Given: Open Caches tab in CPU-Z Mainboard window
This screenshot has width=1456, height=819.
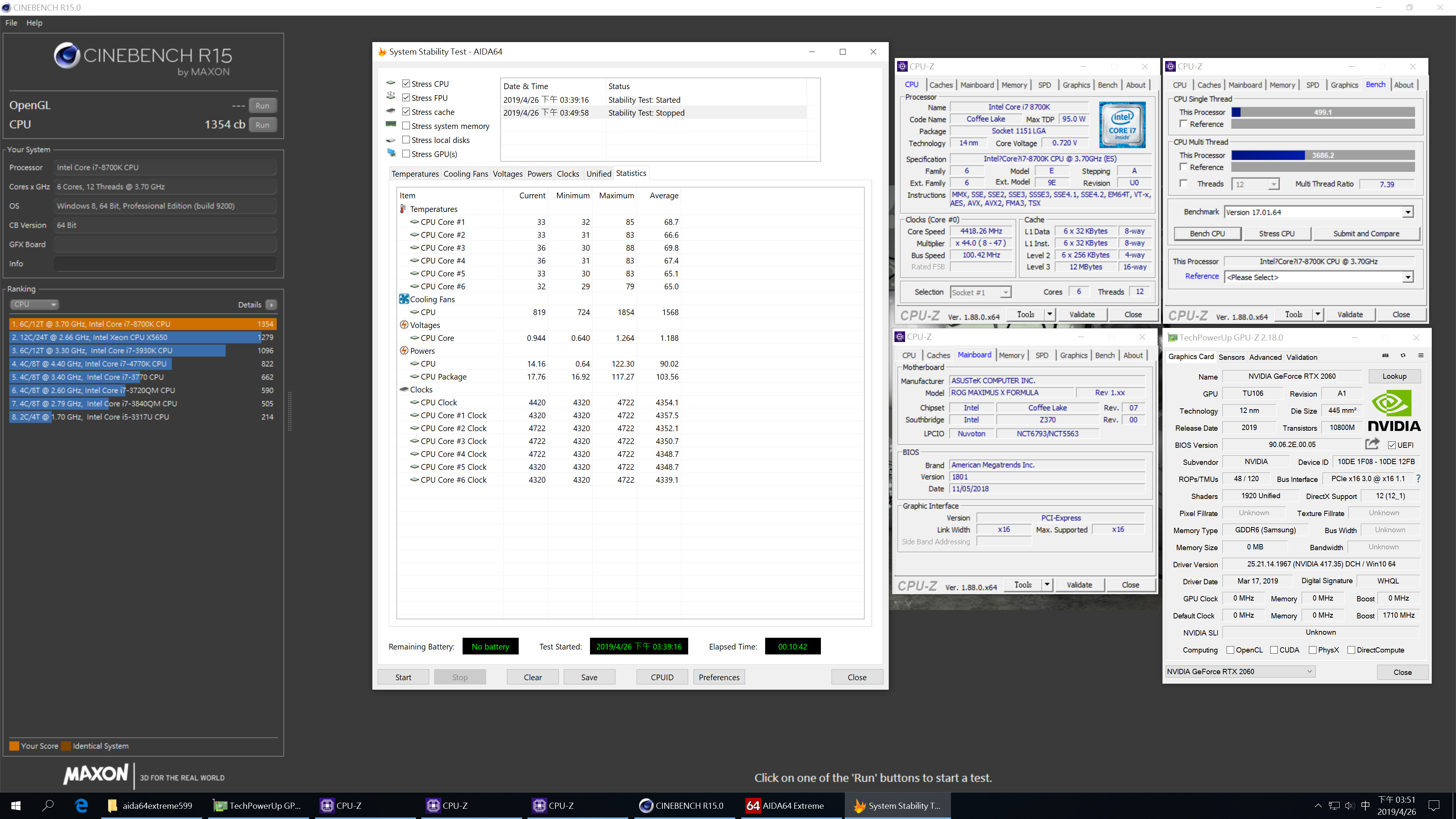Looking at the screenshot, I should 938,355.
